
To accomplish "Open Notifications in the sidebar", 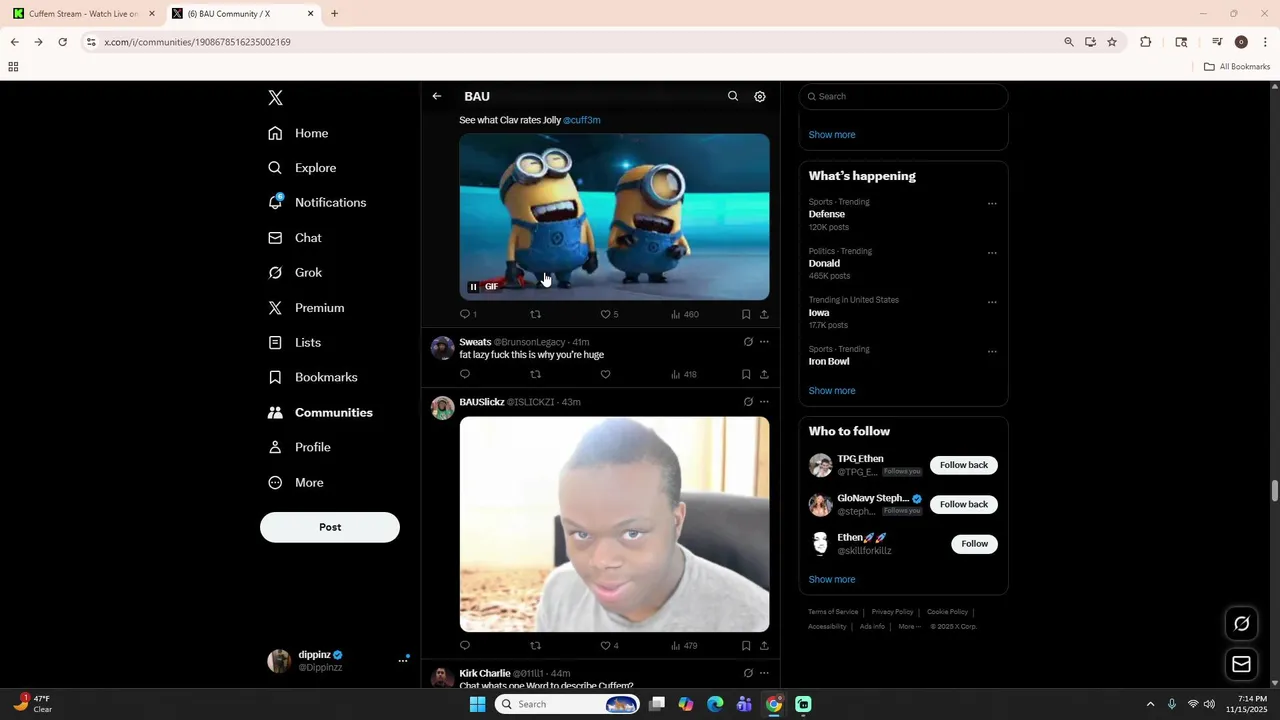I will (x=317, y=202).
